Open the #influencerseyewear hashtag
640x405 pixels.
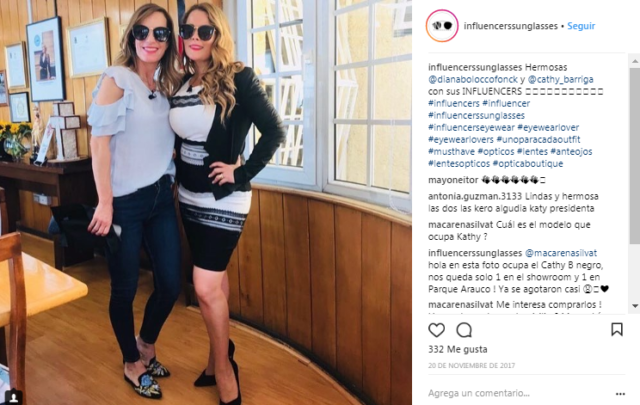tap(471, 127)
